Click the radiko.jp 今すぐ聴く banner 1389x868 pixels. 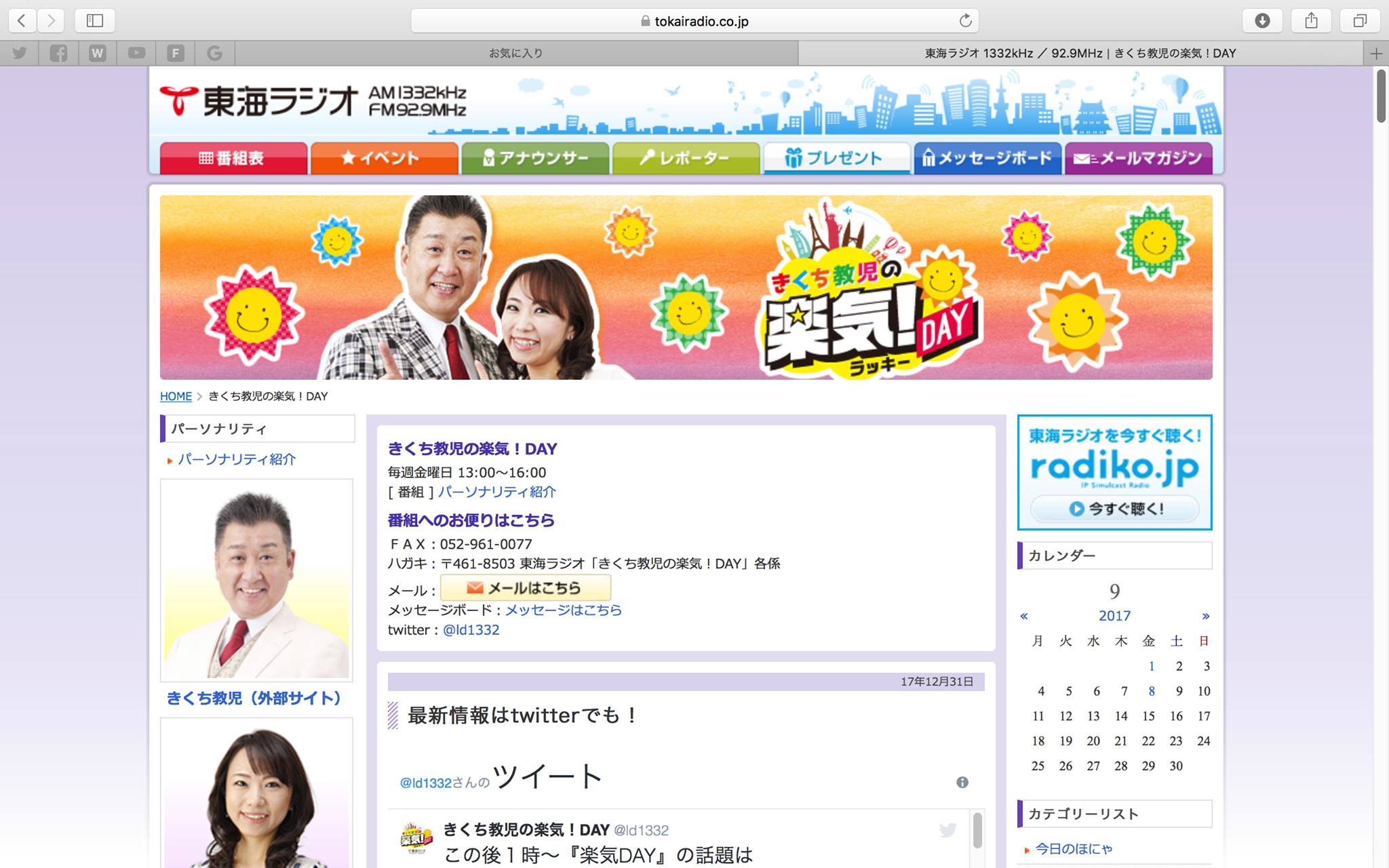[x=1114, y=472]
